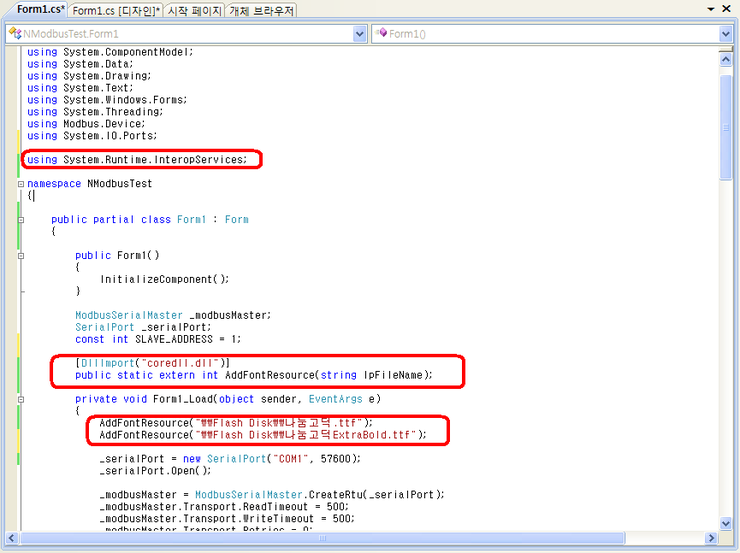740x553 pixels.
Task: Click the horizontal scrollbar left arrow
Action: 11,538
